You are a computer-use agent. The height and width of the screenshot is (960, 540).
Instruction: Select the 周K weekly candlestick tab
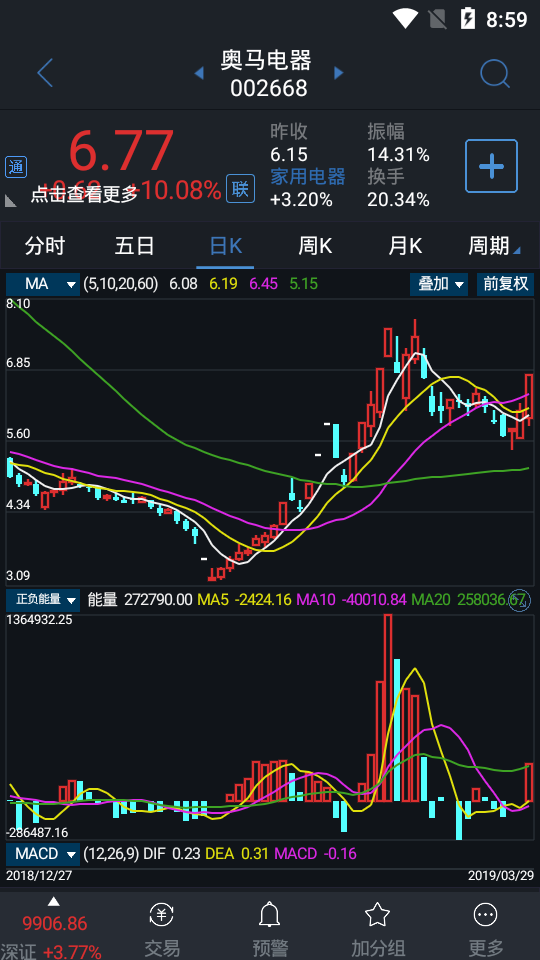315,246
